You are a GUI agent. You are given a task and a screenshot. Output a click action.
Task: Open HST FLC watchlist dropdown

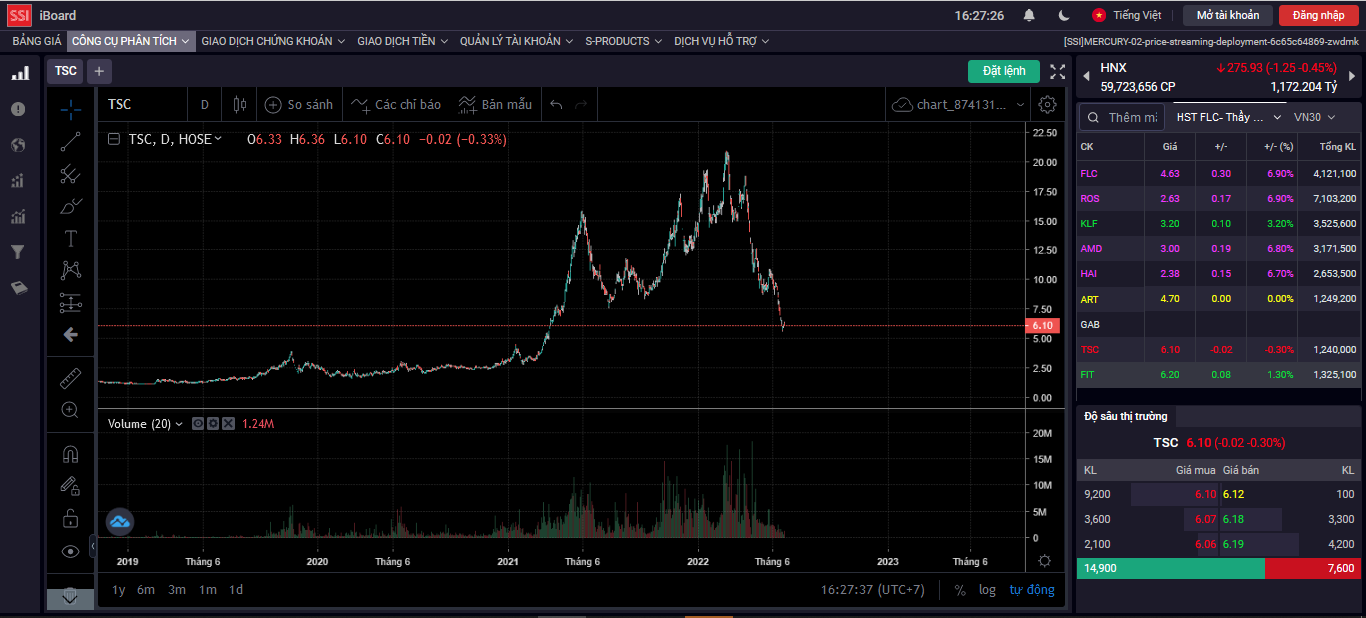point(1228,117)
